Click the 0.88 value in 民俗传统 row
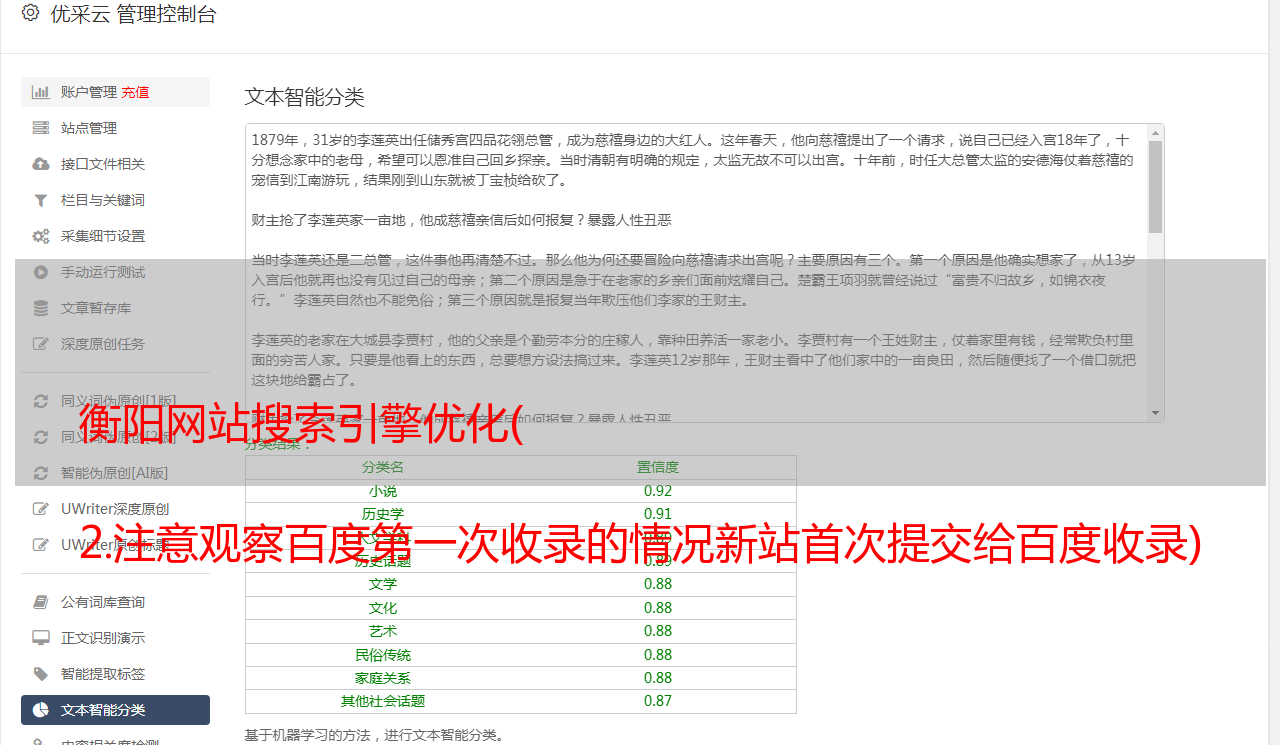The height and width of the screenshot is (745, 1280). click(x=658, y=655)
